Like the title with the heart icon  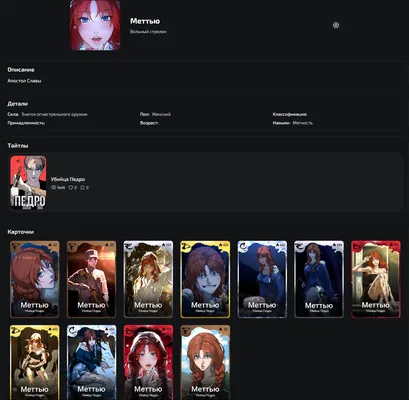(x=70, y=188)
